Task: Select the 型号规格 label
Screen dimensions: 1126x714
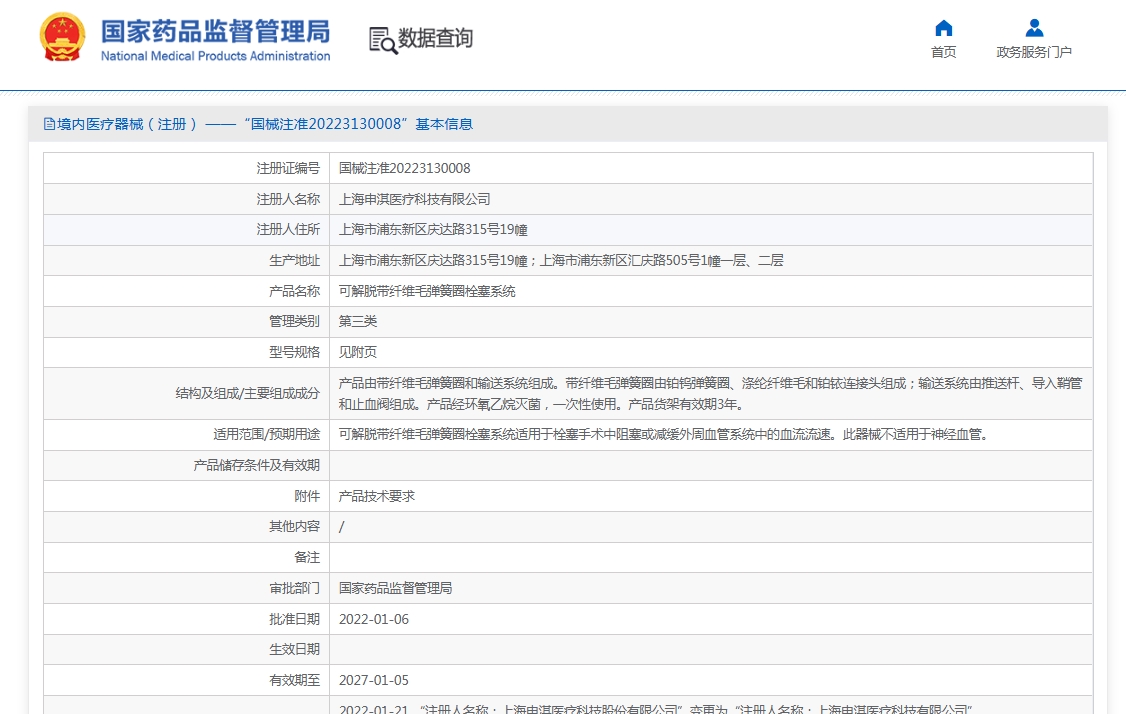Action: pos(294,352)
